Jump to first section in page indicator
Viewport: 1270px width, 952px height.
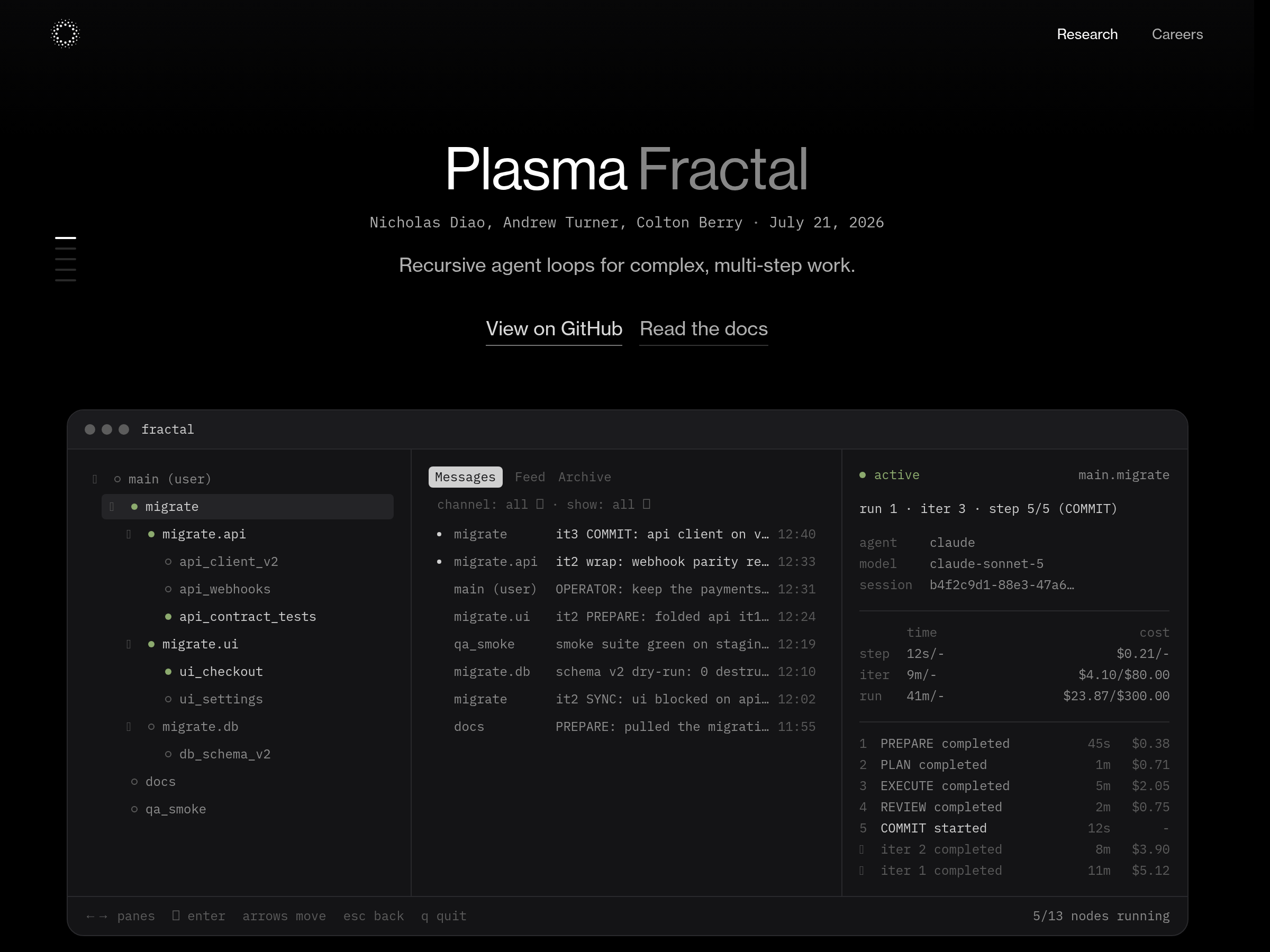[x=66, y=237]
